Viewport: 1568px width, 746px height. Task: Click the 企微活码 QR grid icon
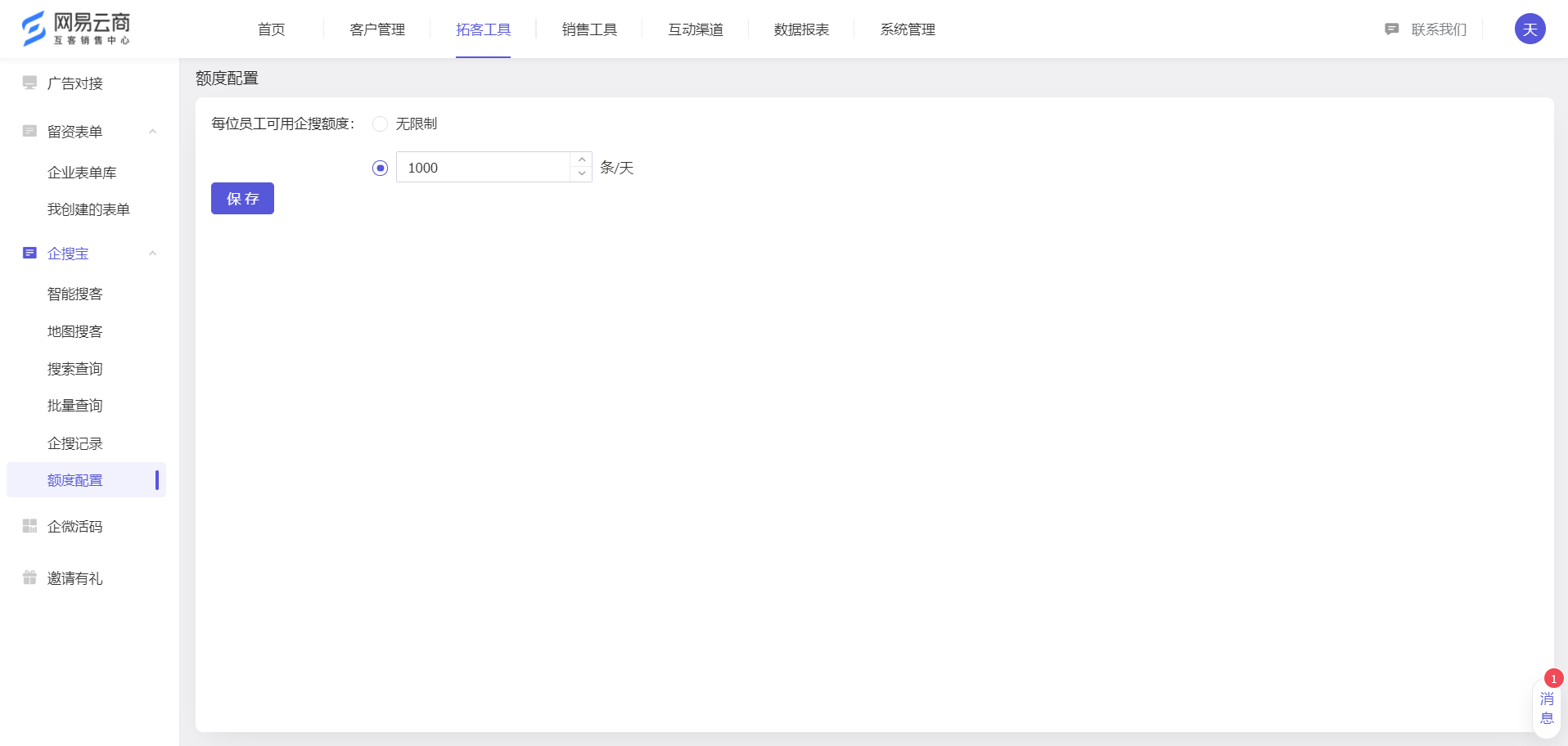tap(29, 526)
